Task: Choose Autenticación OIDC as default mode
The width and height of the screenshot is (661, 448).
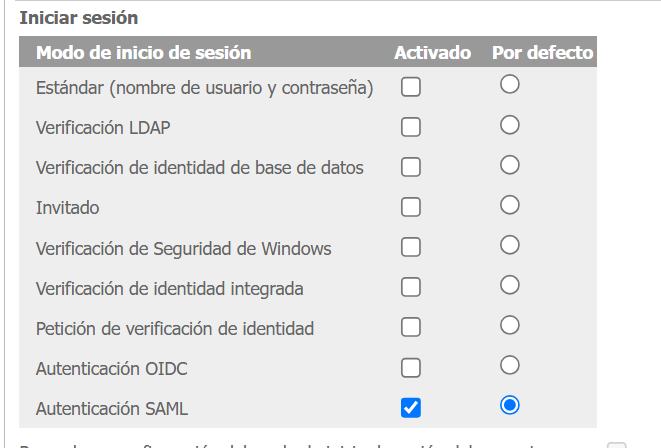Action: tap(510, 365)
